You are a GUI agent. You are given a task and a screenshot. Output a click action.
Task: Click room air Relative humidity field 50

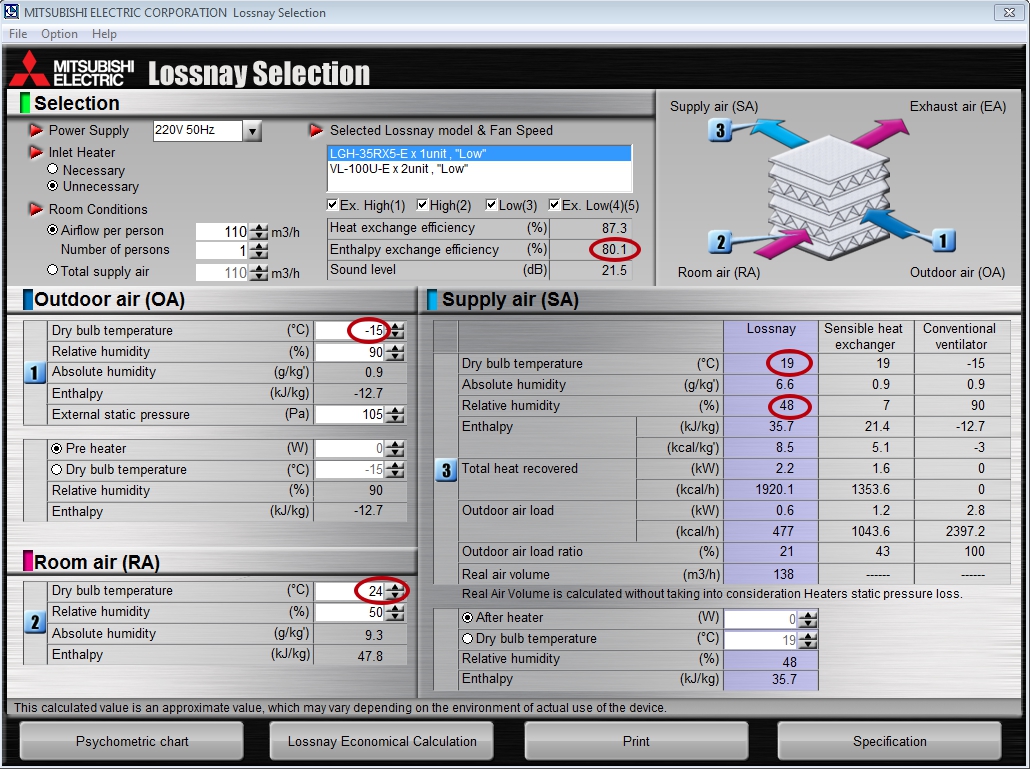[x=350, y=613]
